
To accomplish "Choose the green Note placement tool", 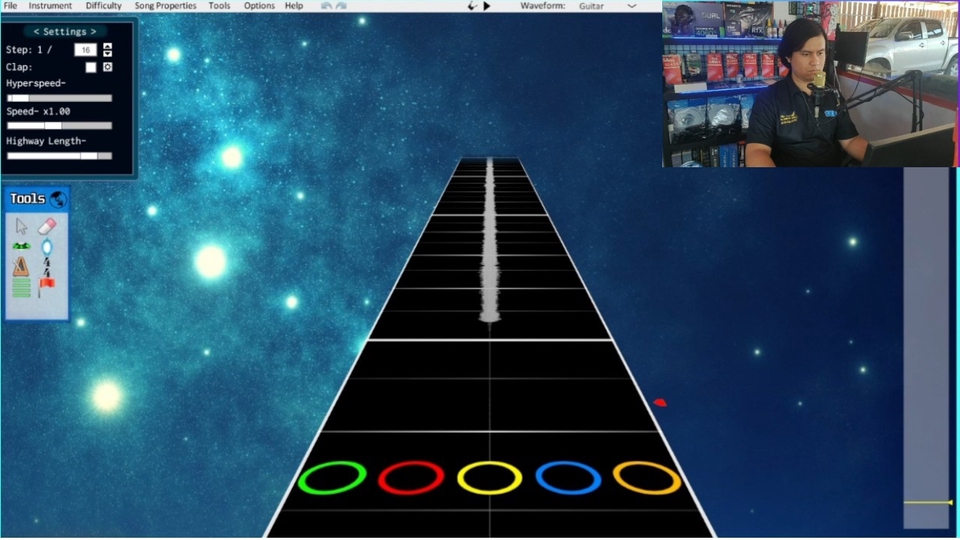I will pos(21,246).
